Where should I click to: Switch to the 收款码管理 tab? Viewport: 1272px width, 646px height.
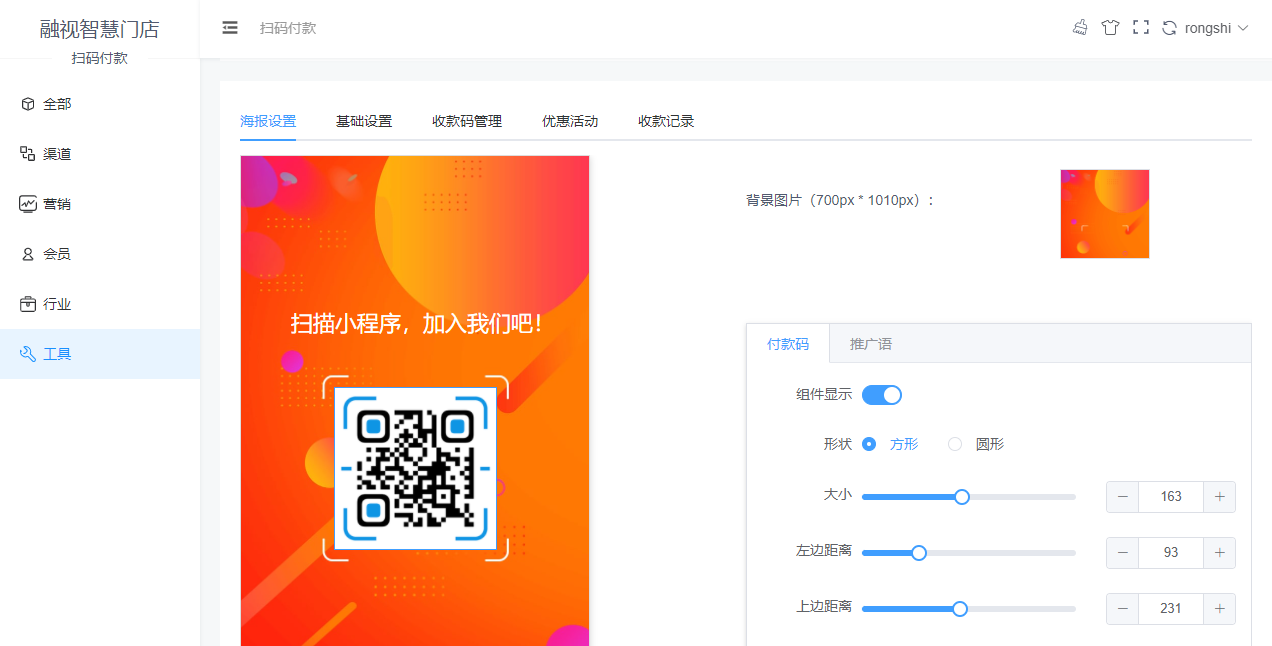pos(467,121)
